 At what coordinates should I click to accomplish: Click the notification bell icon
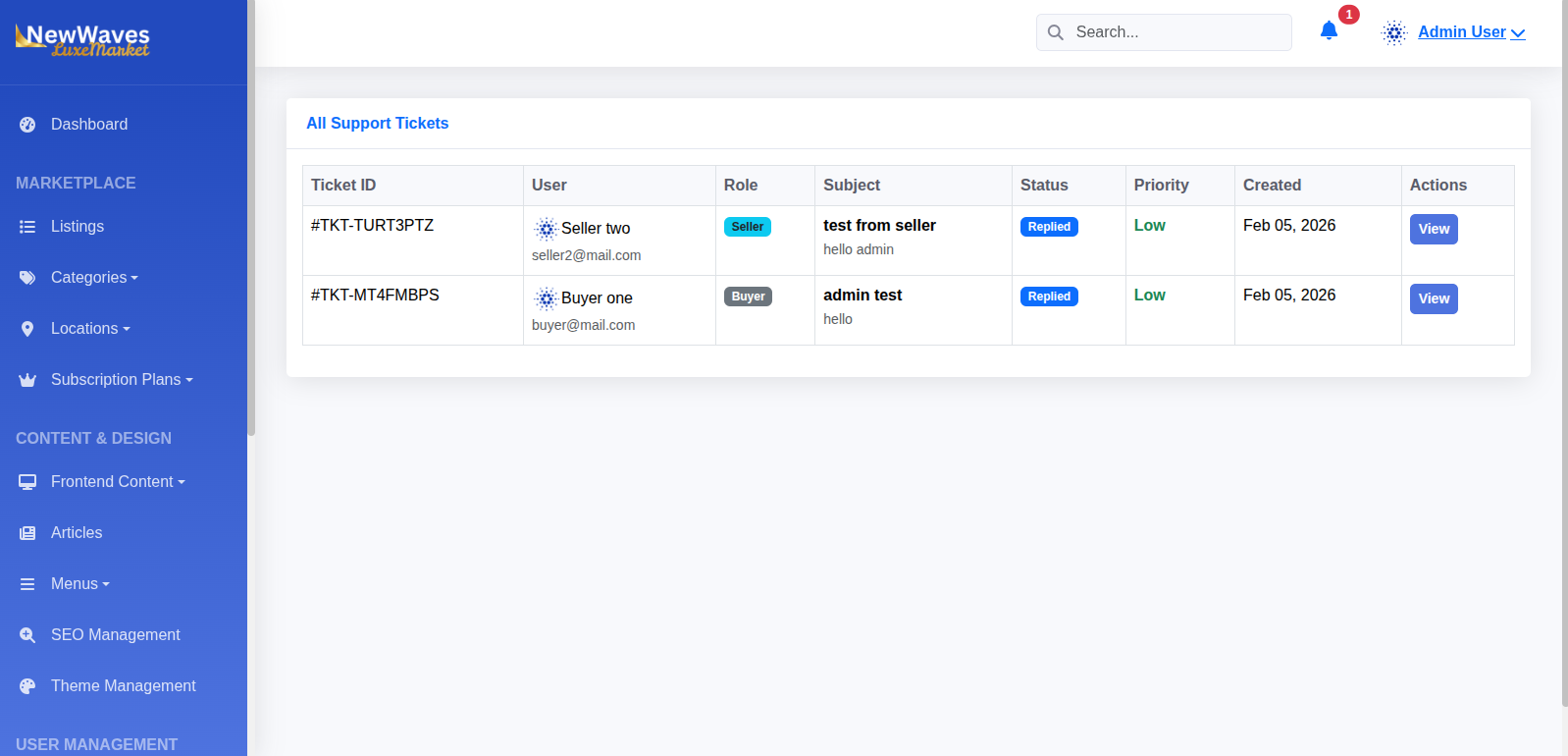tap(1329, 30)
